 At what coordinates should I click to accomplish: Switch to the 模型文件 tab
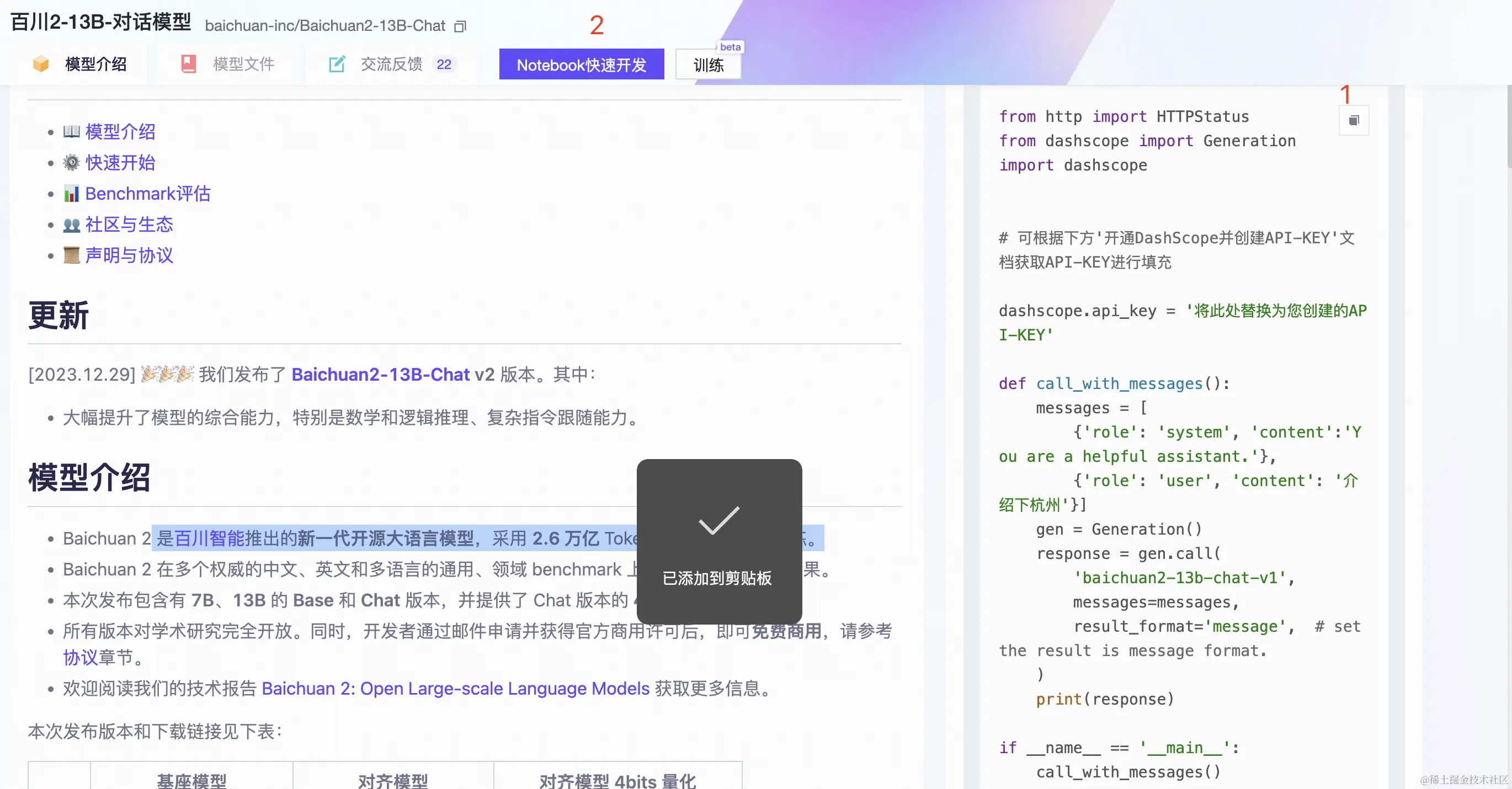point(243,64)
